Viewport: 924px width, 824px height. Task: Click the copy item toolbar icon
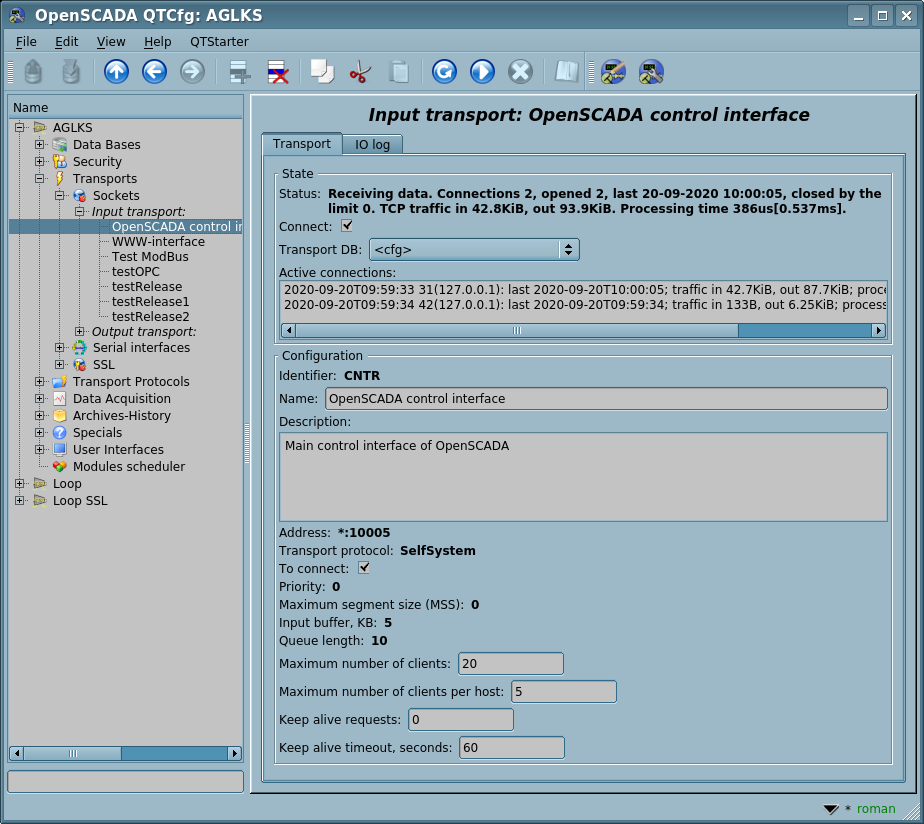[322, 72]
